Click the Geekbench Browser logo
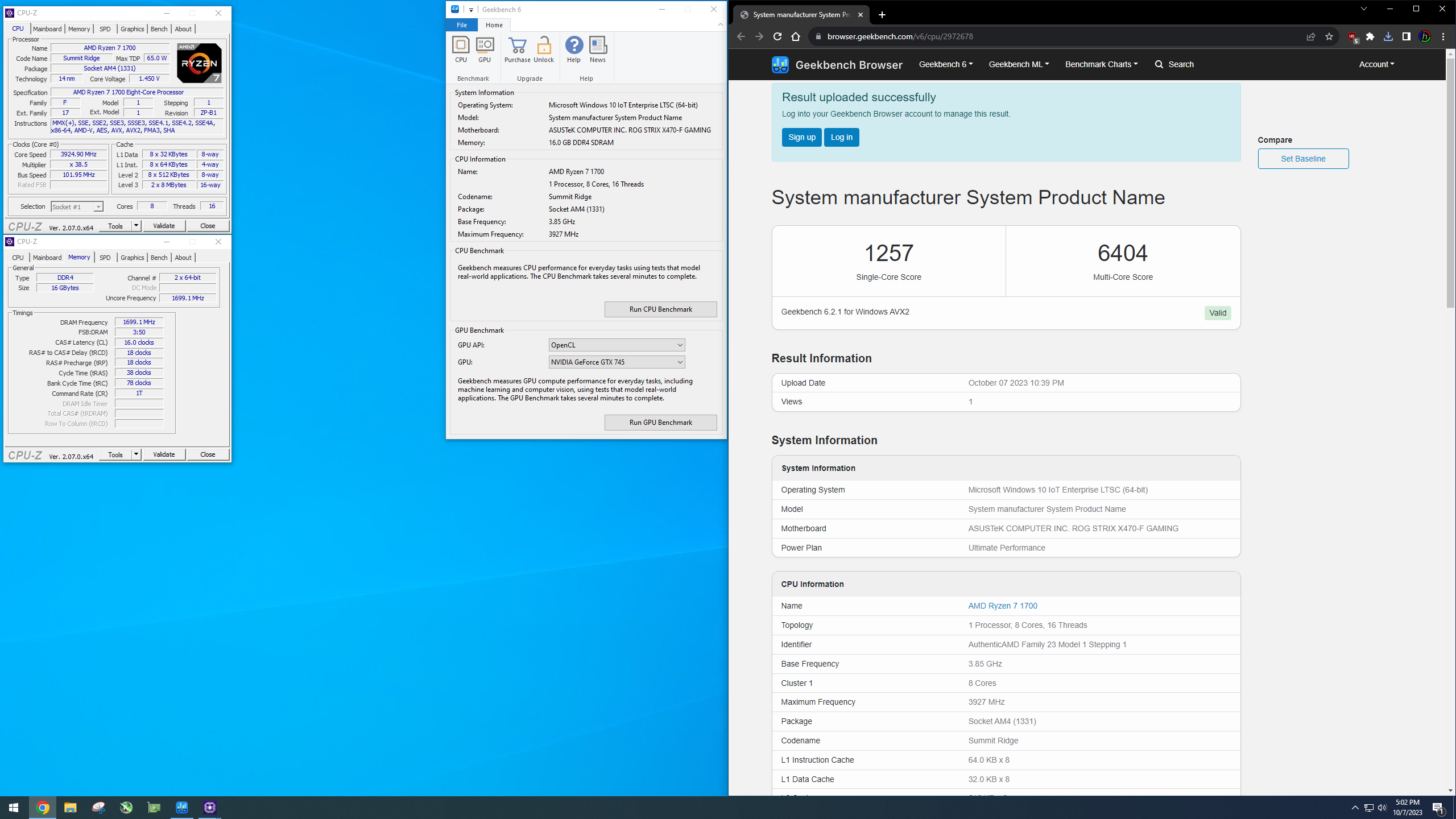The height and width of the screenshot is (819, 1456). [837, 64]
